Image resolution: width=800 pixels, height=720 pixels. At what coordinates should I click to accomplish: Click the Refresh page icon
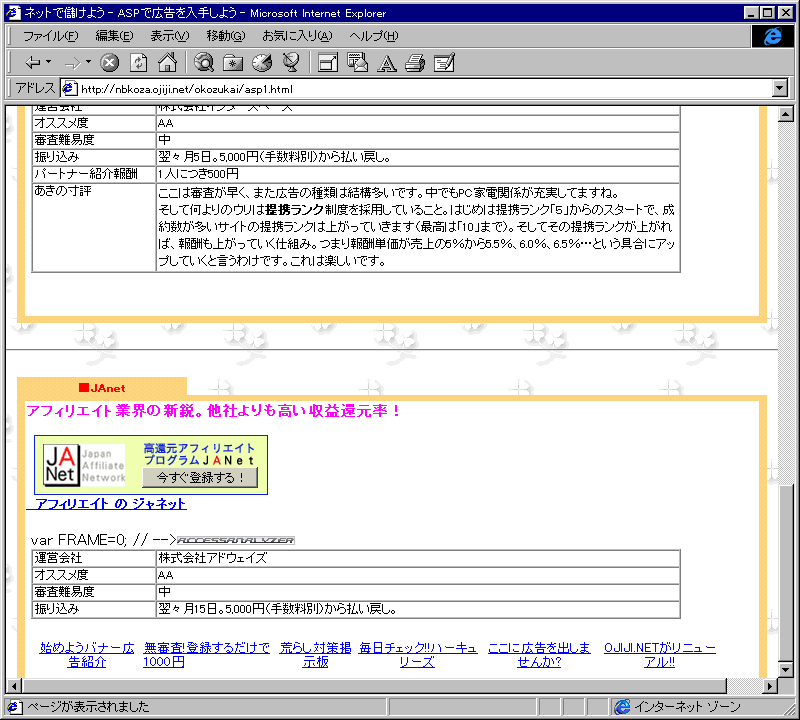(138, 63)
